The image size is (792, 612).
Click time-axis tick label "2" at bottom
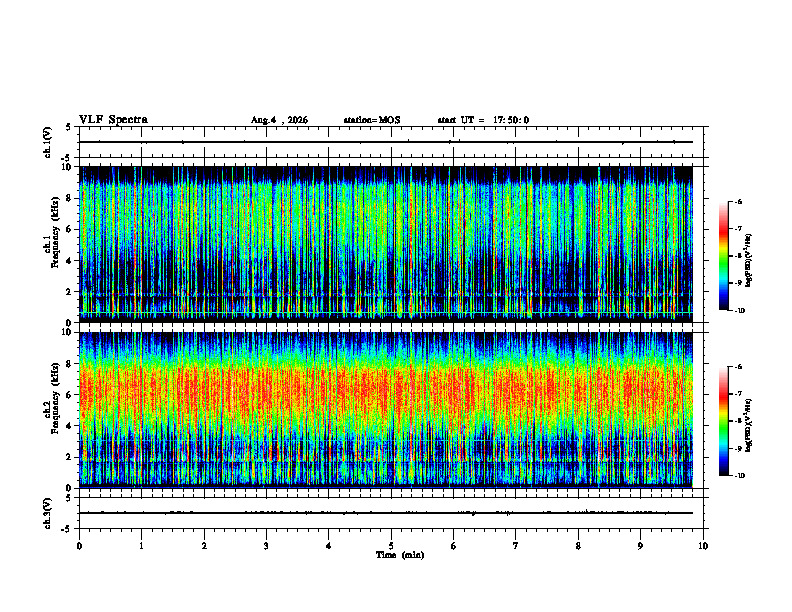(204, 546)
